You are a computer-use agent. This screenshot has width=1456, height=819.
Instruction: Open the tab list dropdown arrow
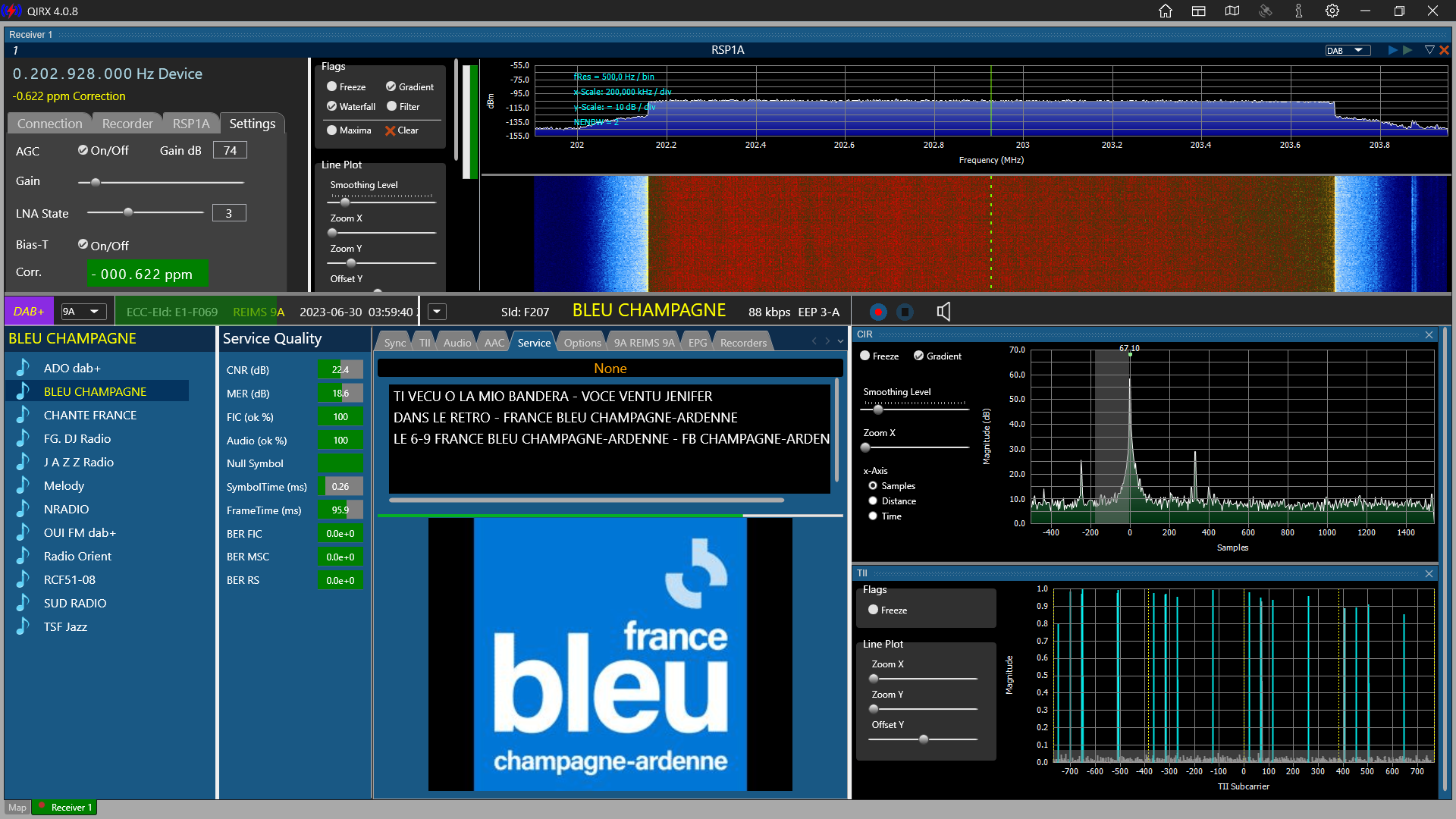840,341
